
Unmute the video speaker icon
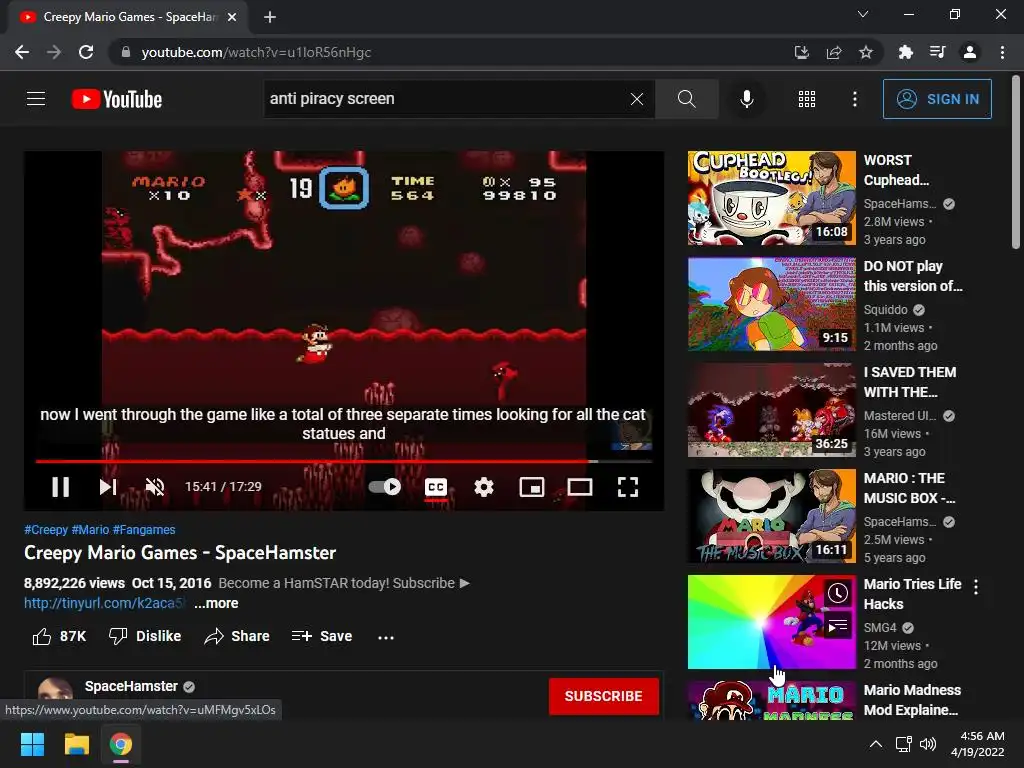pos(155,487)
